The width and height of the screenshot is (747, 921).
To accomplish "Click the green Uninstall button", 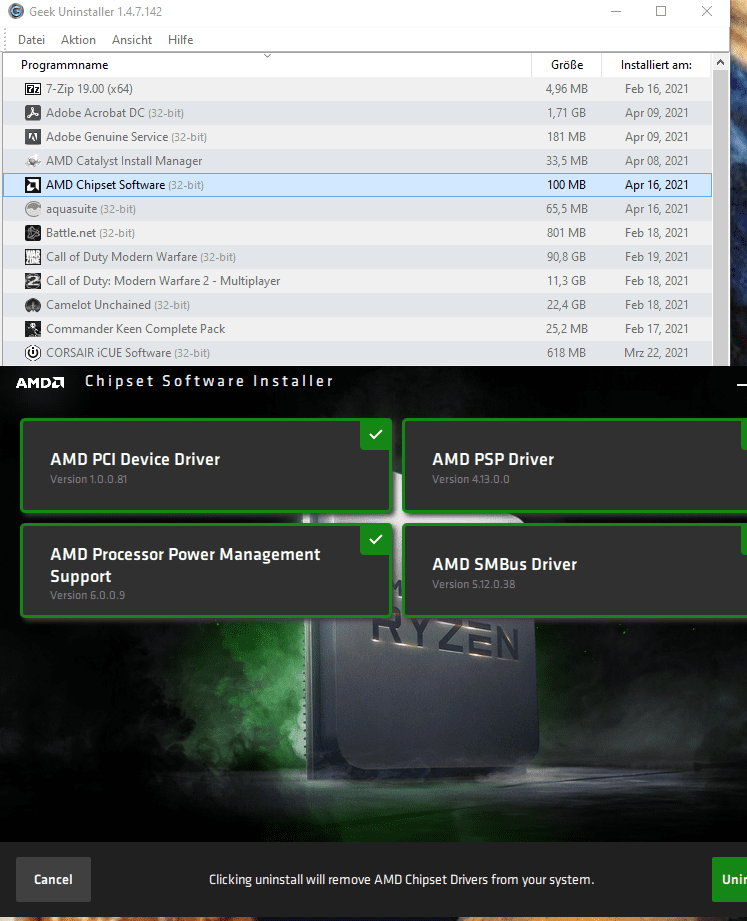I will point(729,879).
